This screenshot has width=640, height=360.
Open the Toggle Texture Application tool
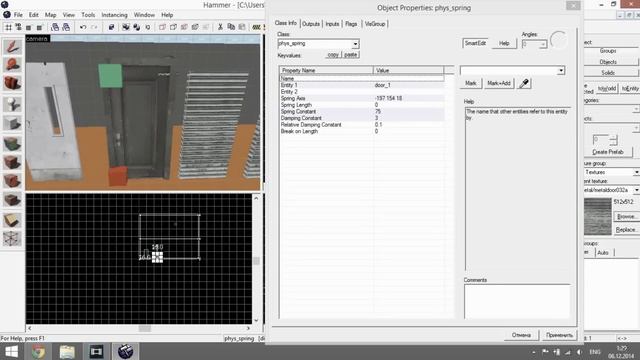coord(12,143)
